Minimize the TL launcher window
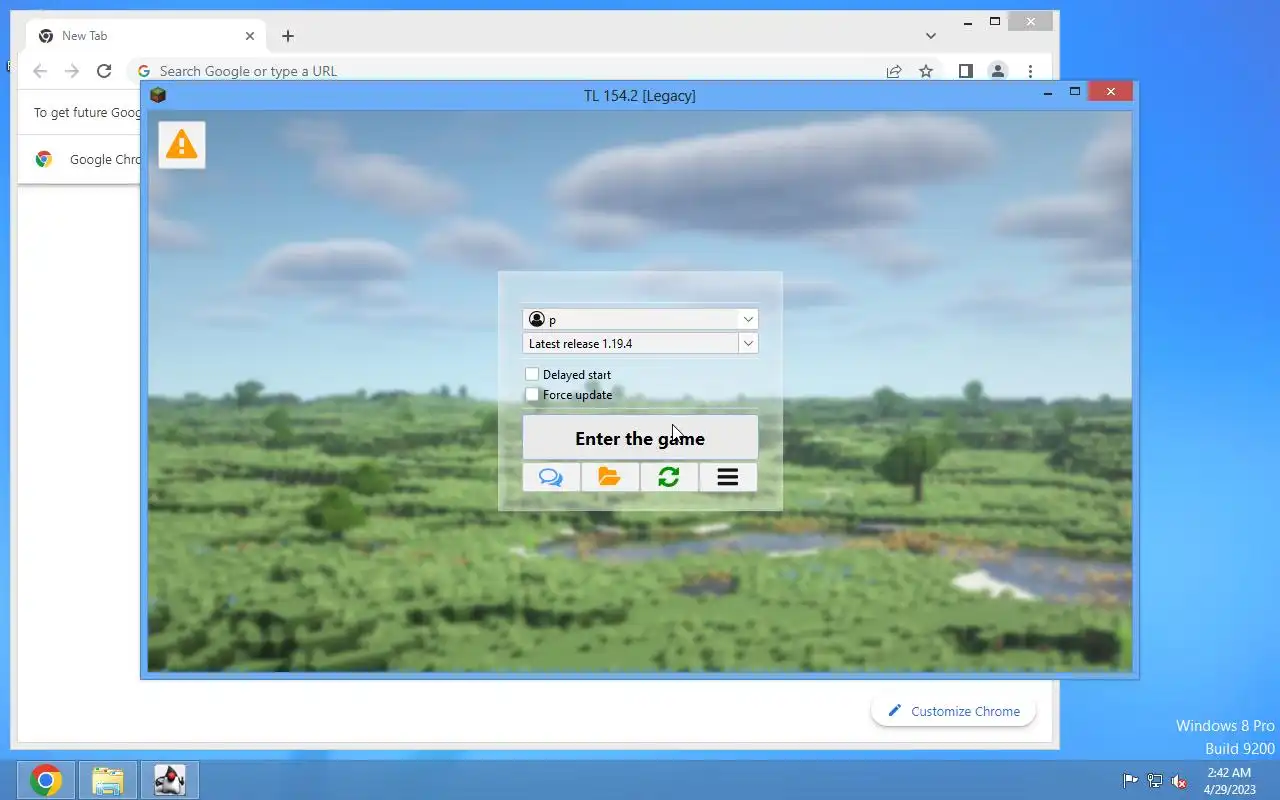 point(1048,93)
